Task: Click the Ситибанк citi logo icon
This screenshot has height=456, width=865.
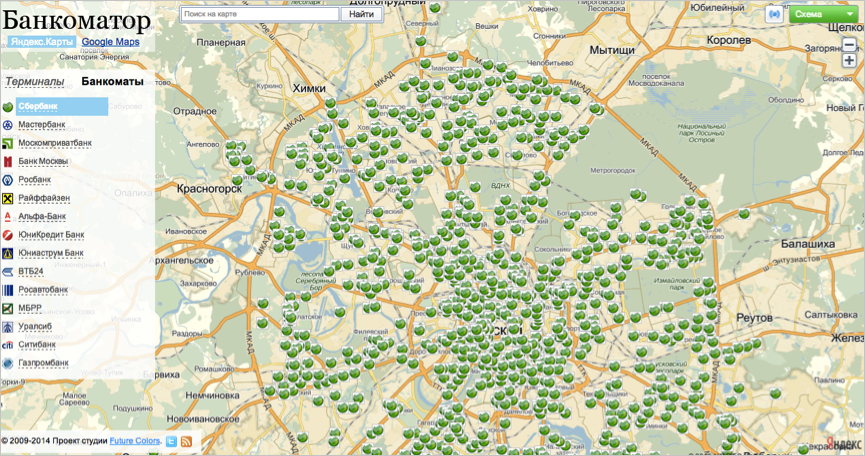Action: (8, 345)
